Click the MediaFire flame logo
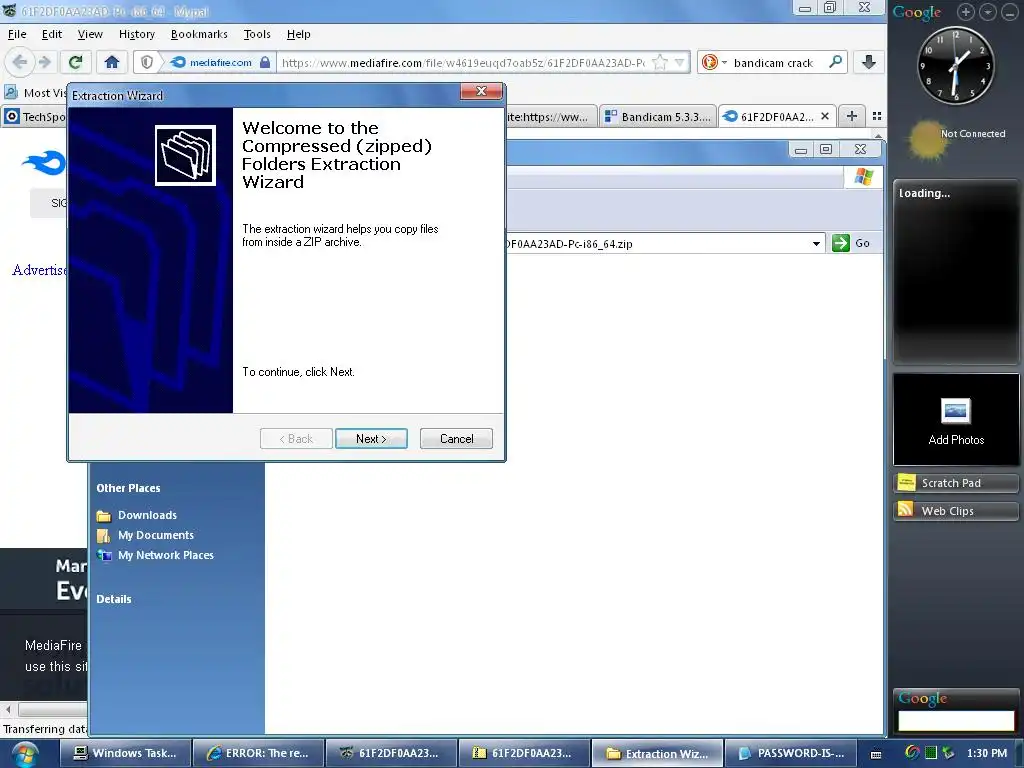Viewport: 1024px width, 768px height. (x=44, y=163)
